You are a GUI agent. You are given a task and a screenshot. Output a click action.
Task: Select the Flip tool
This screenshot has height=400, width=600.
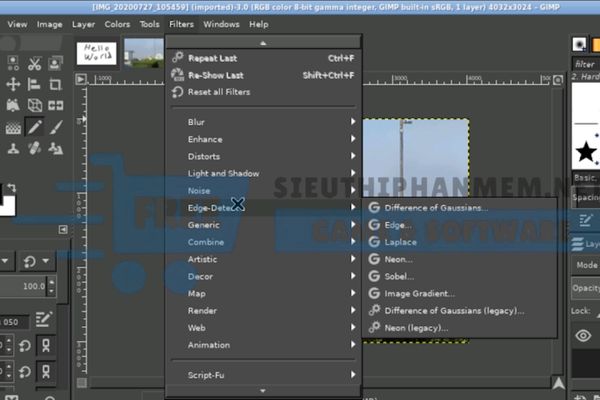(x=55, y=105)
